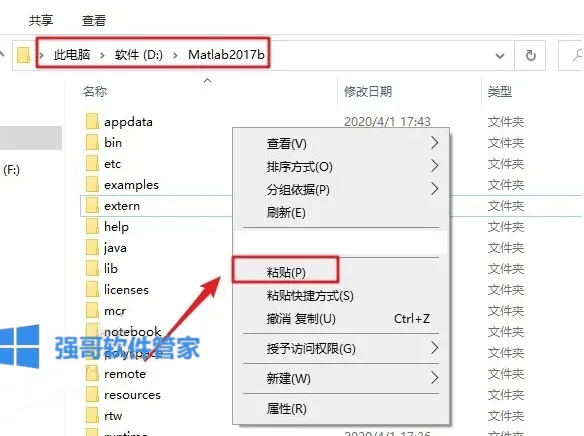This screenshot has height=436, width=584.
Task: Open the 查看 ribbon tab
Action: [x=94, y=20]
